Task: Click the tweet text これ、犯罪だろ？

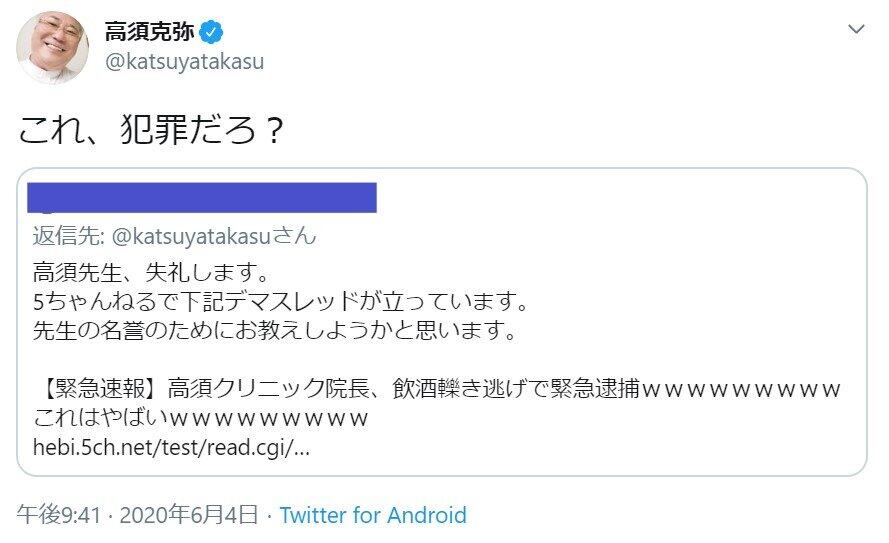Action: coord(150,131)
